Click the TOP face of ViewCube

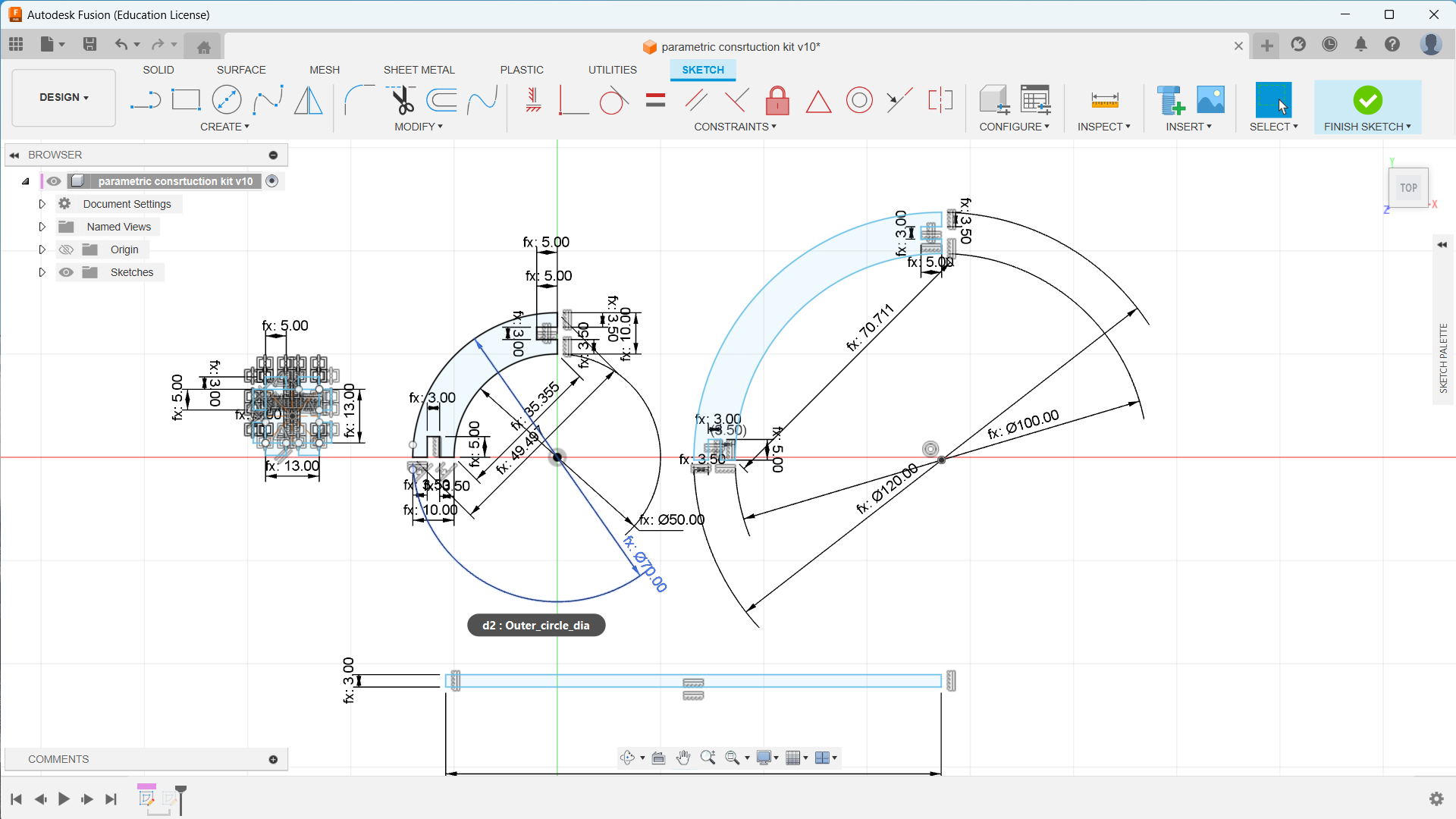click(1408, 188)
